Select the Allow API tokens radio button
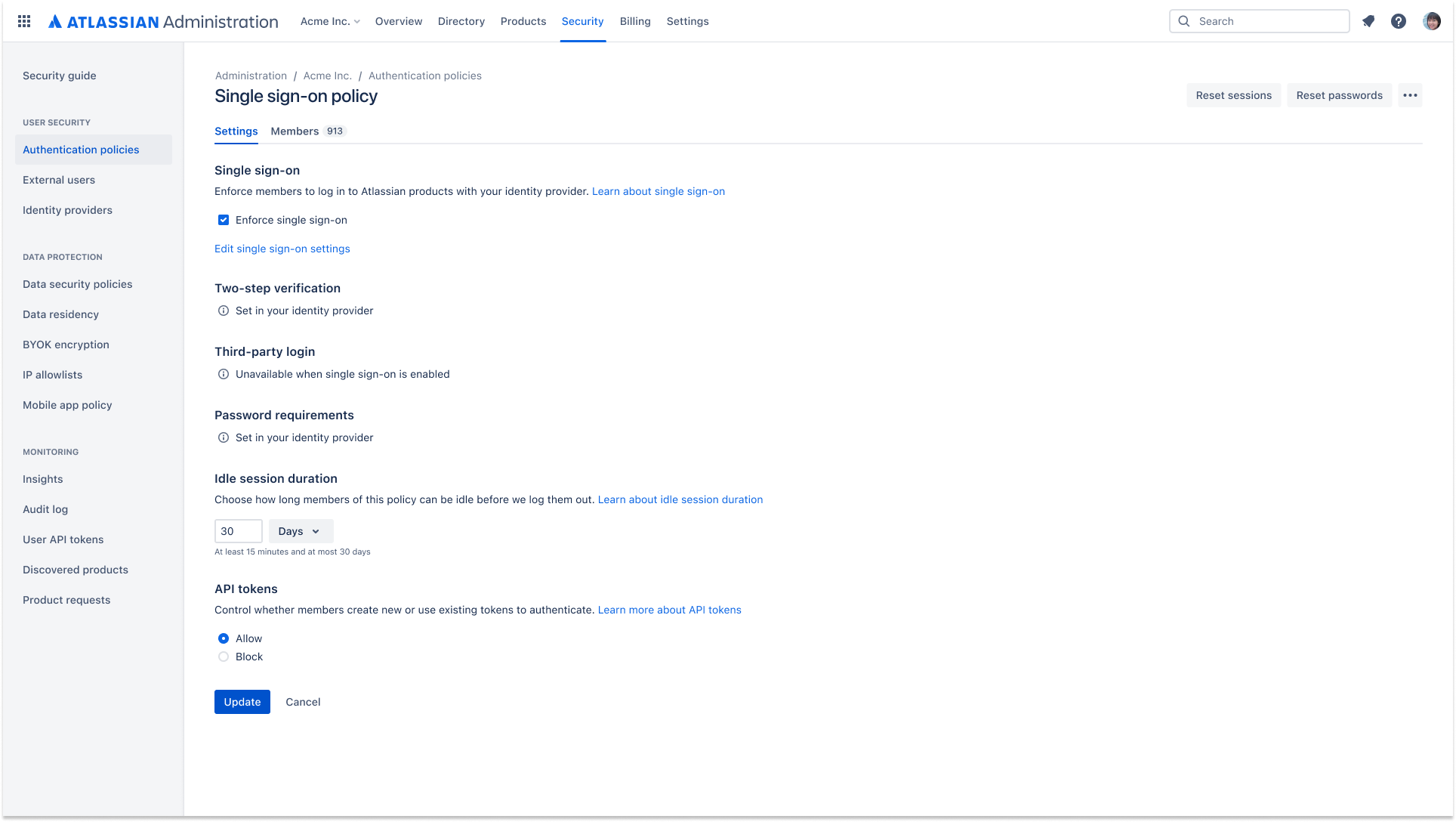 223,638
